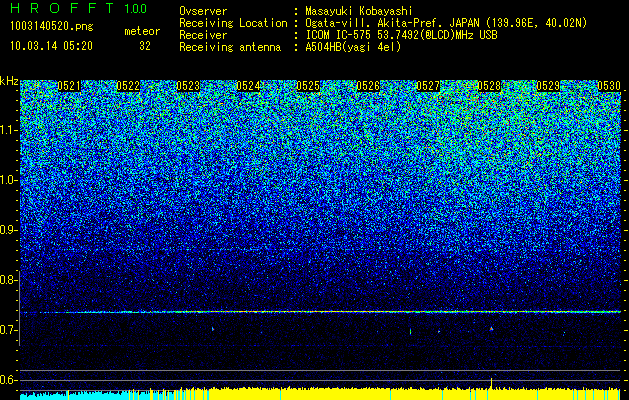Click the date stamp 10.03.14 05:20
This screenshot has width=629, height=400.
click(x=51, y=46)
